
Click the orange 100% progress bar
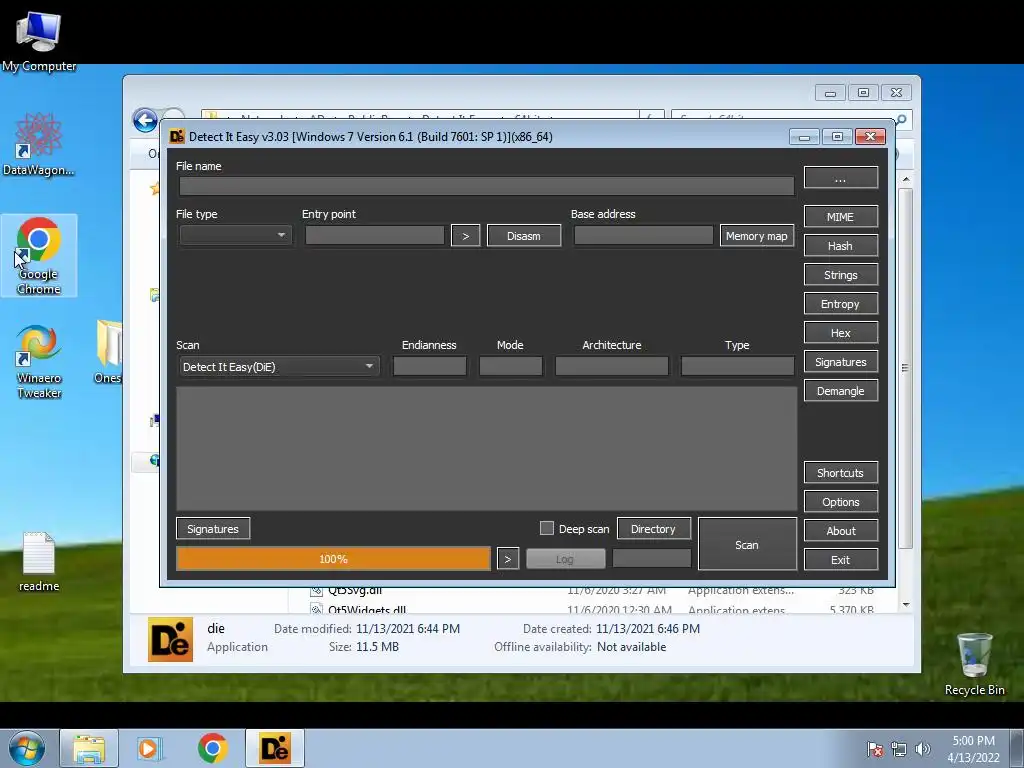click(x=333, y=559)
